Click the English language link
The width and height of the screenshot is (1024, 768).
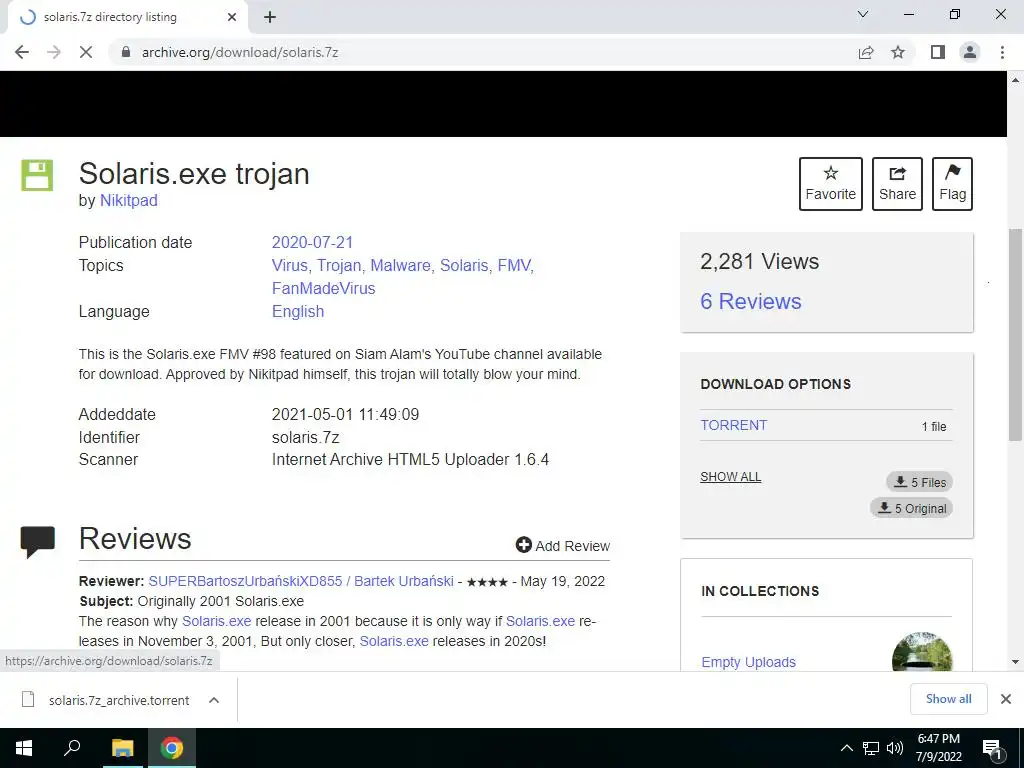click(298, 312)
